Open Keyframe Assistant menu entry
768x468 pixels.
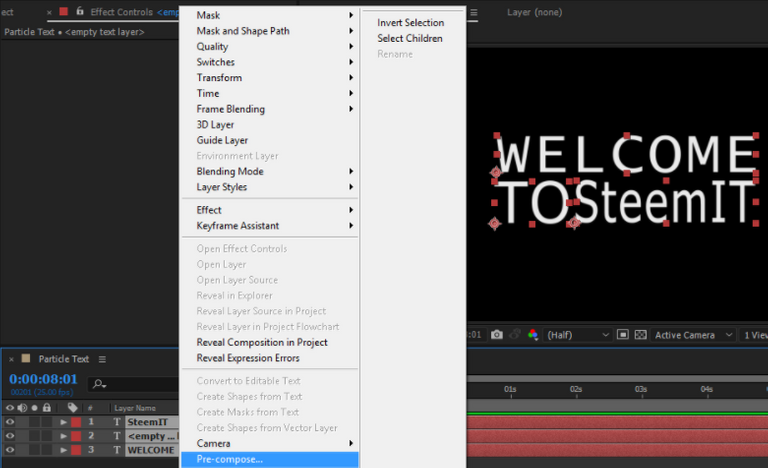(270, 226)
